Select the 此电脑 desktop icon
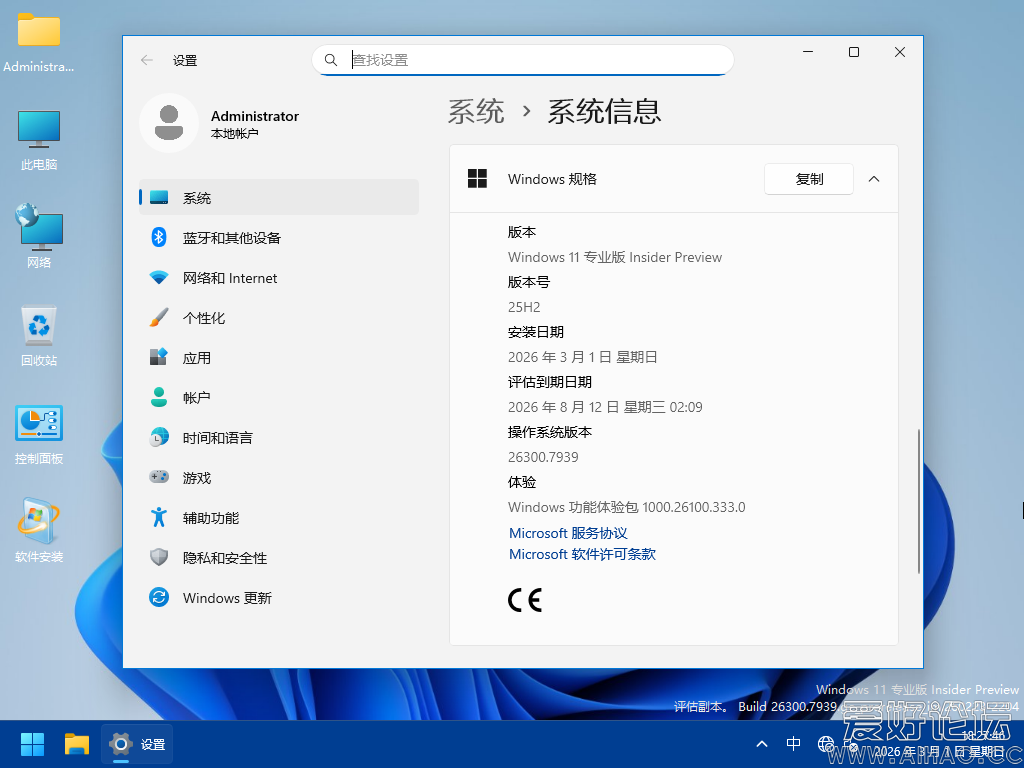The height and width of the screenshot is (768, 1024). (x=39, y=140)
